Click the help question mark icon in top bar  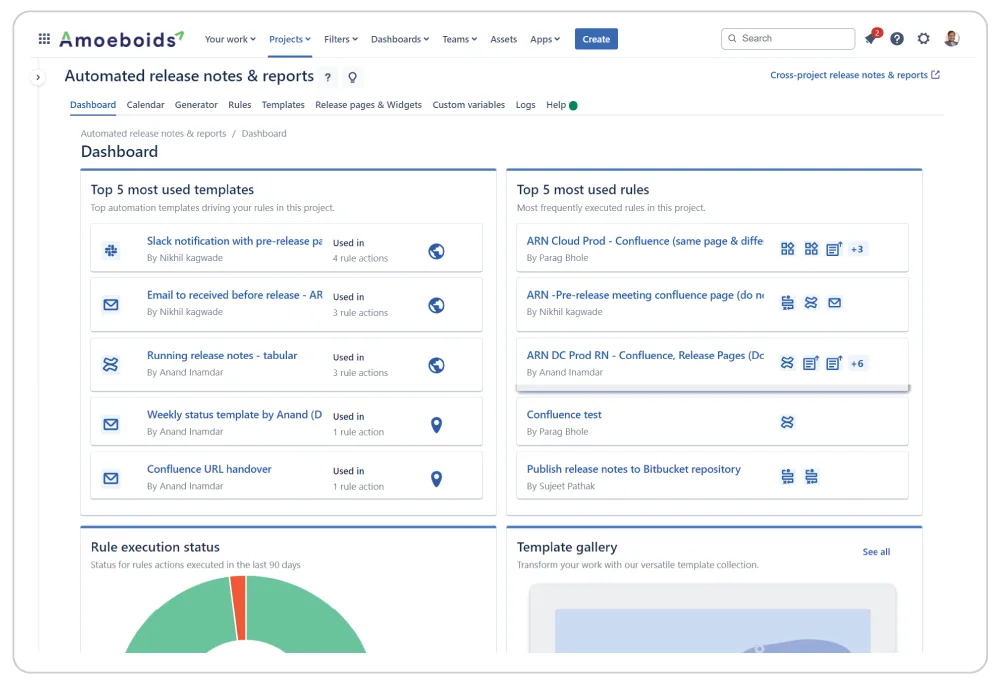pos(897,37)
